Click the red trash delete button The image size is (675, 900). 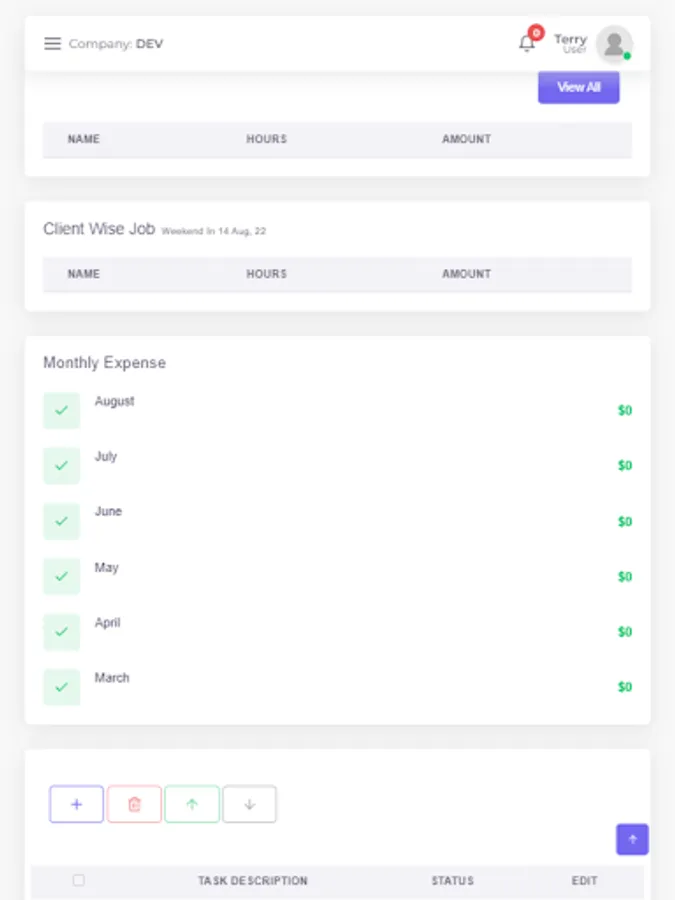click(x=134, y=804)
